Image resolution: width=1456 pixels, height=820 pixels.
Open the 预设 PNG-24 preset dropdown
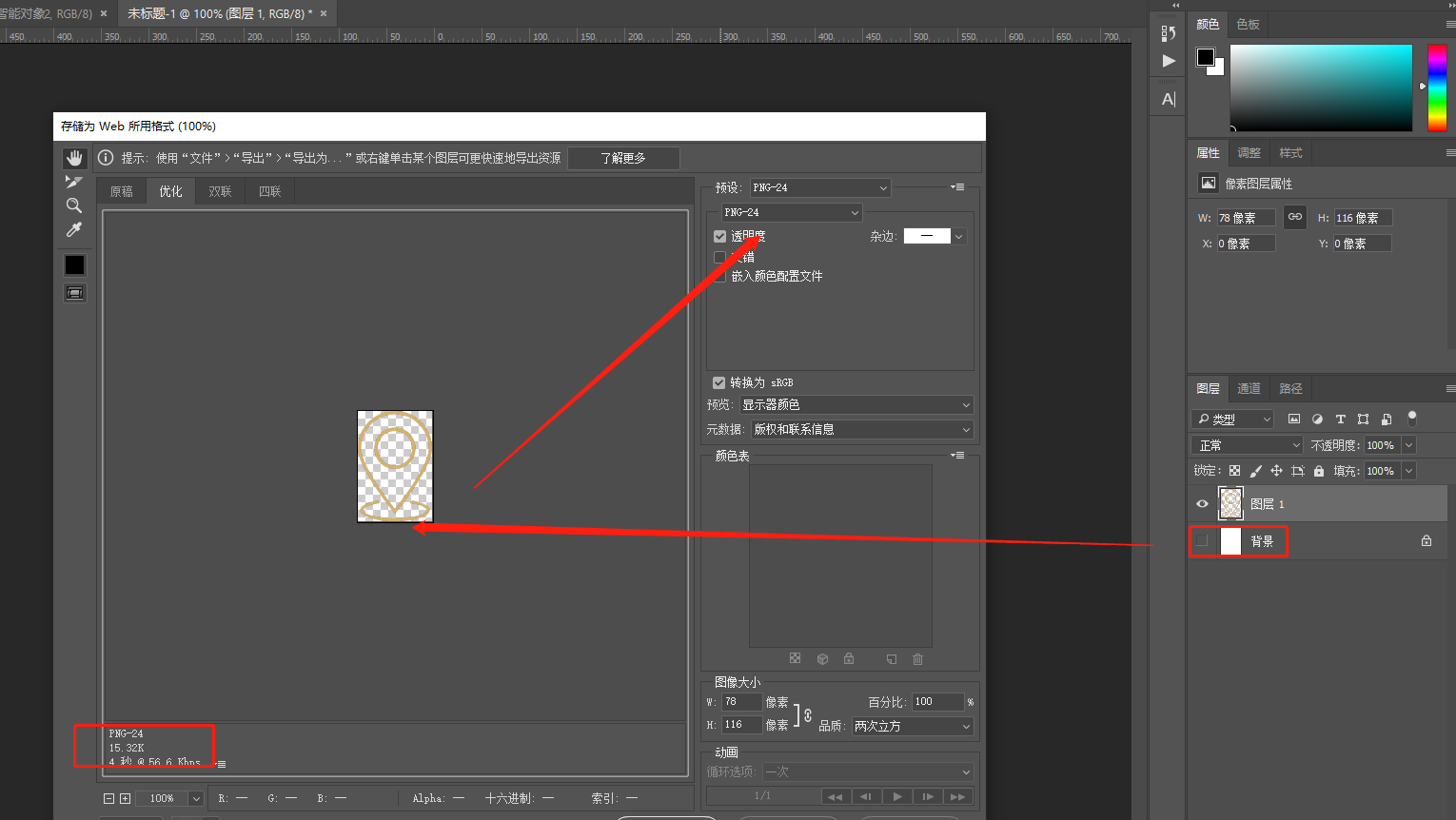pyautogui.click(x=820, y=187)
